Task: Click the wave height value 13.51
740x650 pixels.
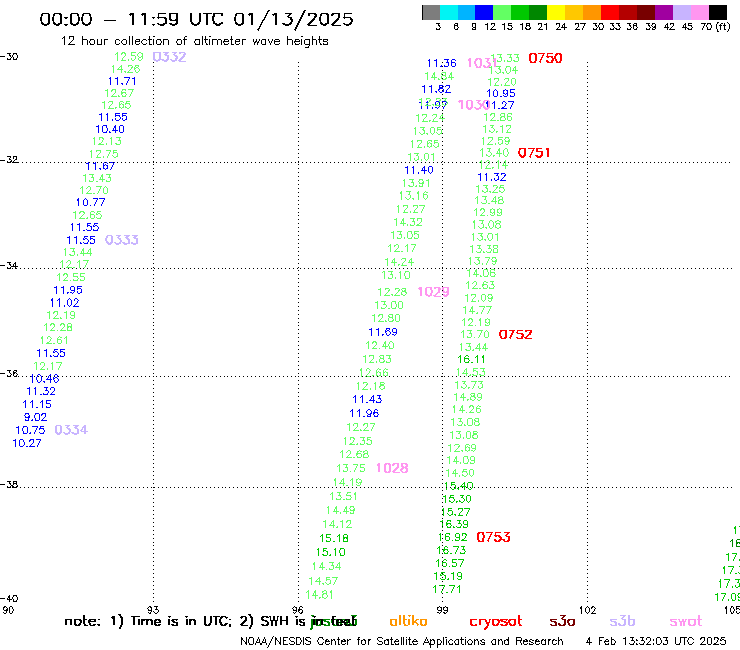Action: tap(343, 496)
